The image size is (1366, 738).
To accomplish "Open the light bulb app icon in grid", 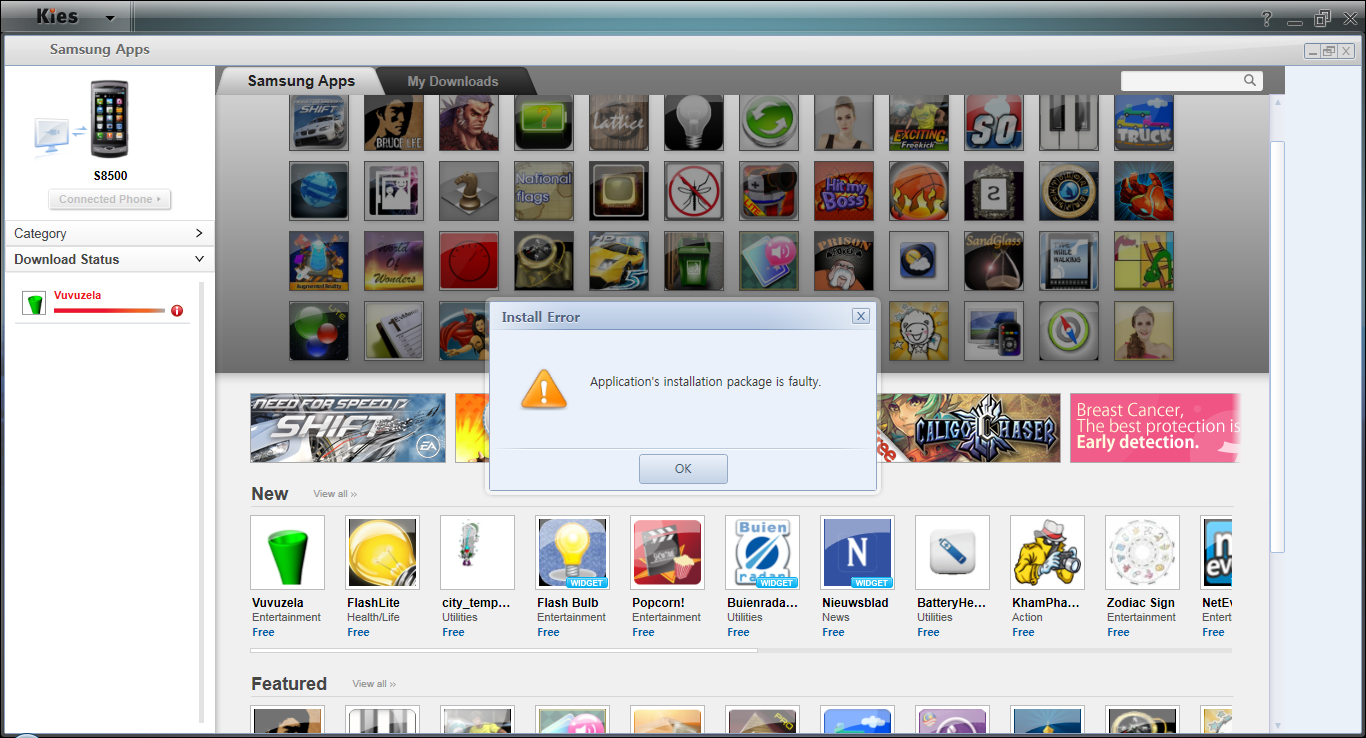I will (x=694, y=121).
